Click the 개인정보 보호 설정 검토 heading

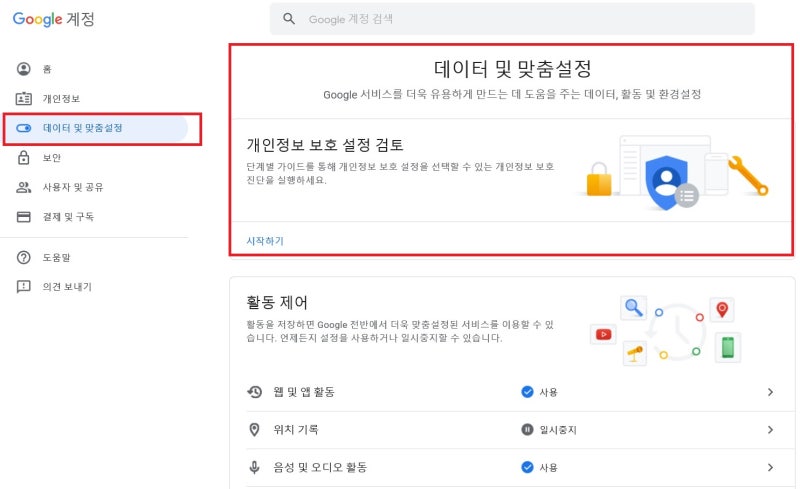pos(324,145)
